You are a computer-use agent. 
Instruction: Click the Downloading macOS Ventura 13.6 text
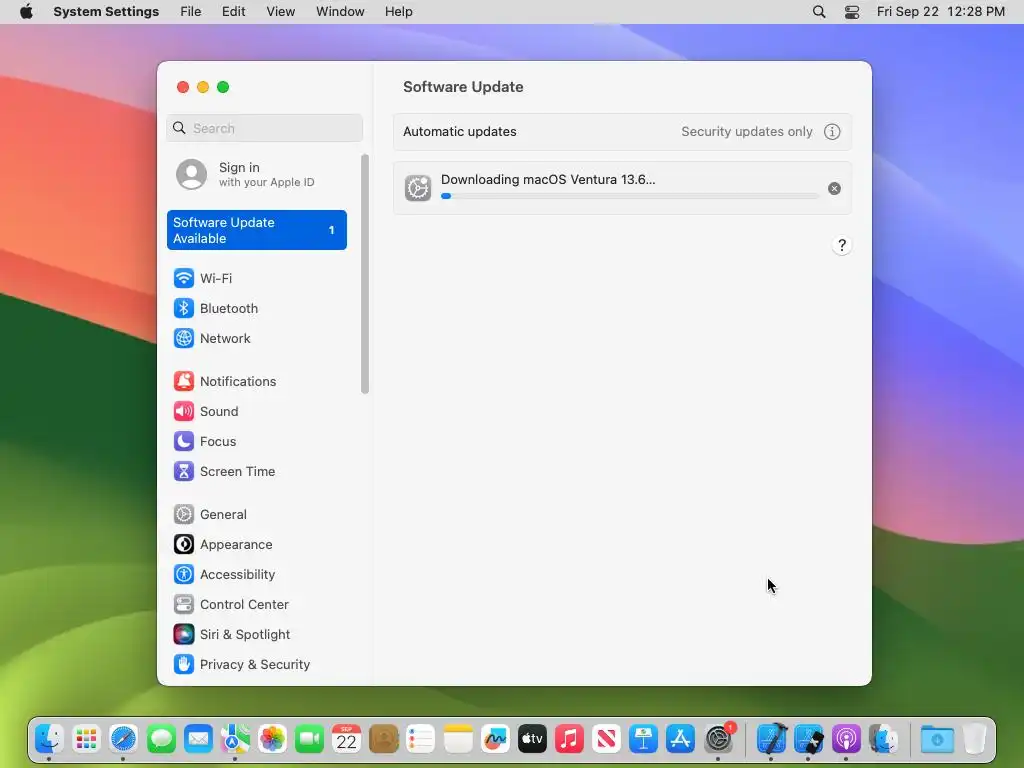pos(548,180)
